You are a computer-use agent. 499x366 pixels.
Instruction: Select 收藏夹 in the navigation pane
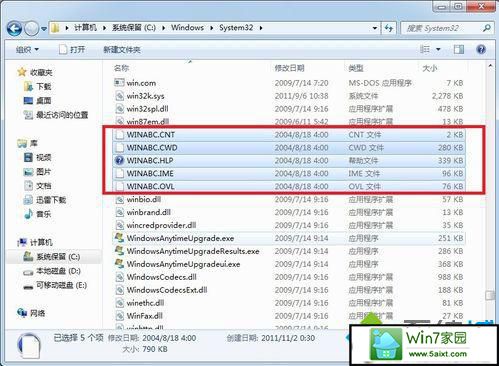coord(41,72)
